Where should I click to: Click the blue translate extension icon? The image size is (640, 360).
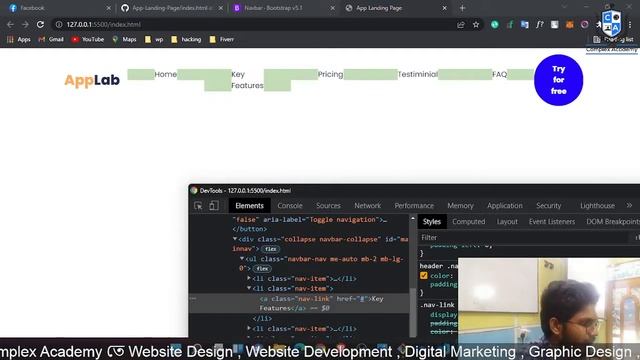[x=524, y=24]
